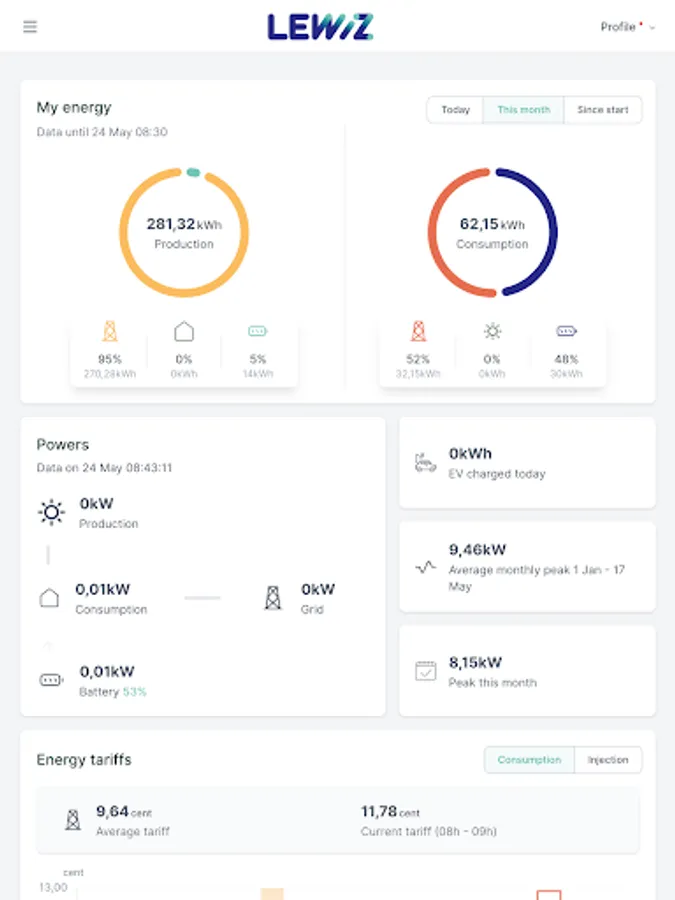Screen dimensions: 675x900
Task: Click the EV charging car icon
Action: pos(425,462)
